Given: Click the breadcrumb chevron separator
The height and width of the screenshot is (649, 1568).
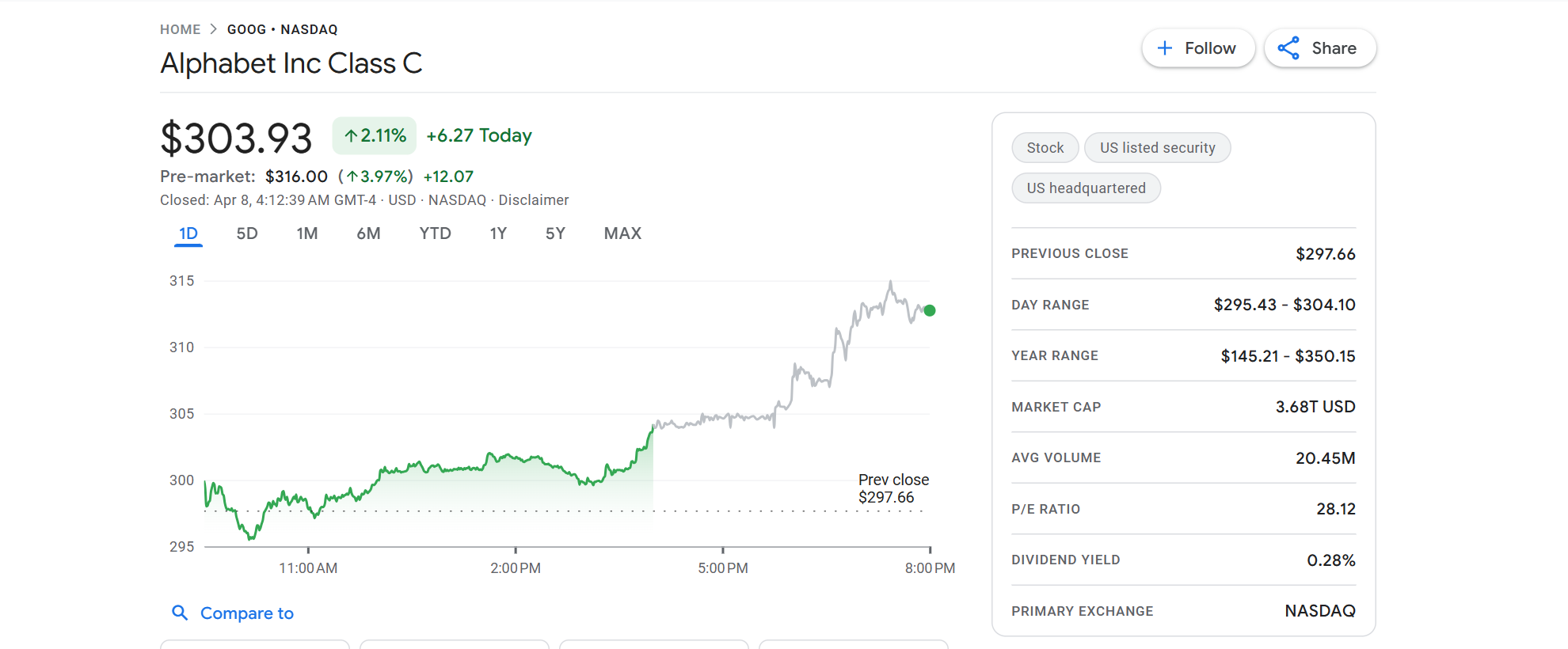Looking at the screenshot, I should pos(213,29).
